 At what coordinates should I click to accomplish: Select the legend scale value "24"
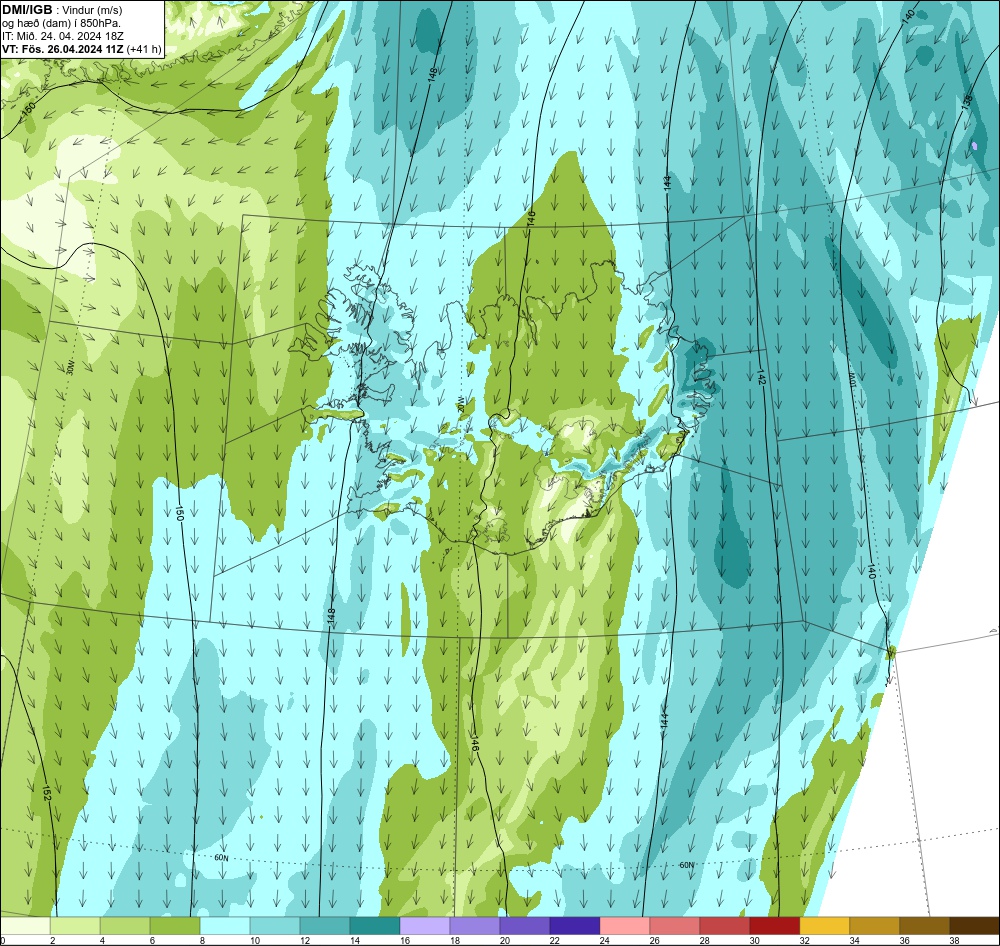[x=605, y=940]
